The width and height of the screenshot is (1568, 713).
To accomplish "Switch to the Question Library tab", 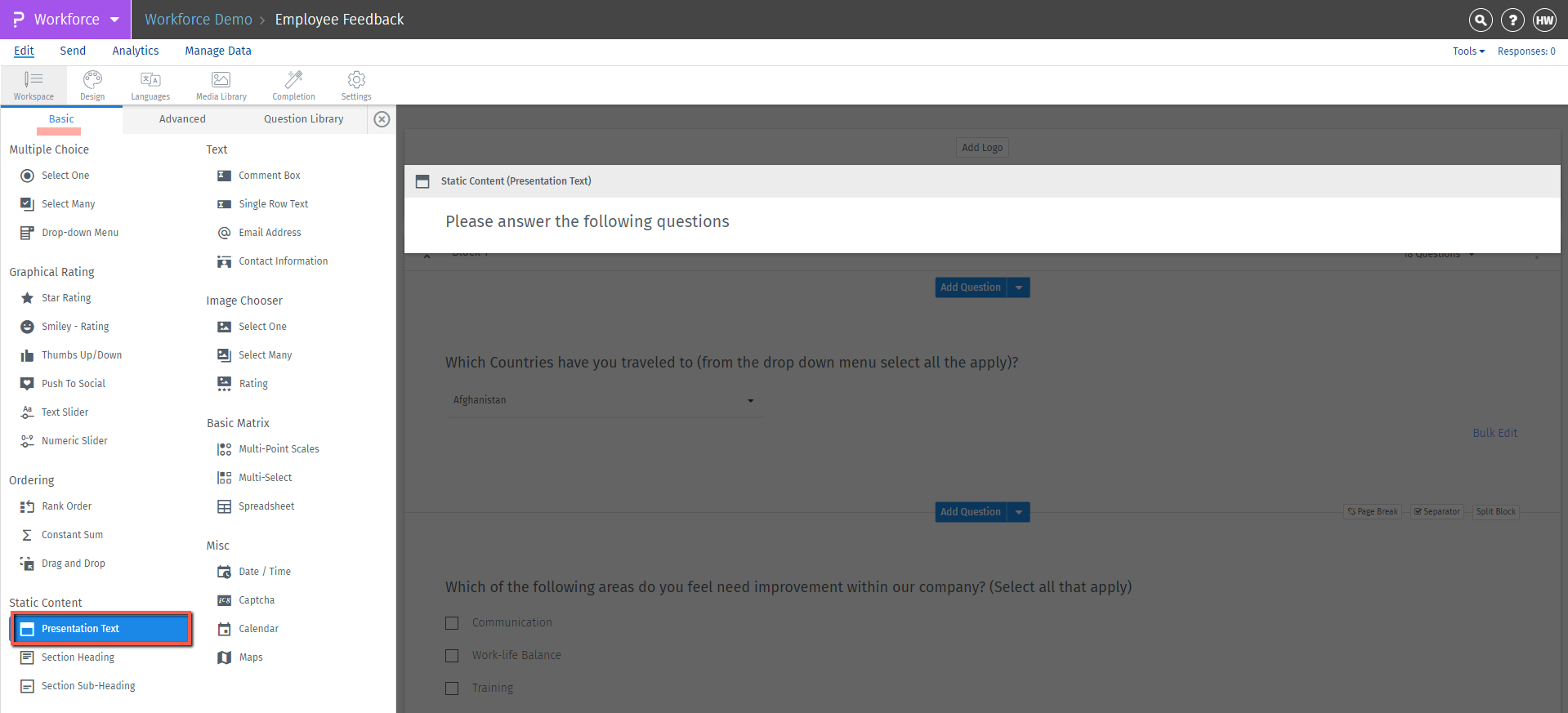I will (303, 118).
